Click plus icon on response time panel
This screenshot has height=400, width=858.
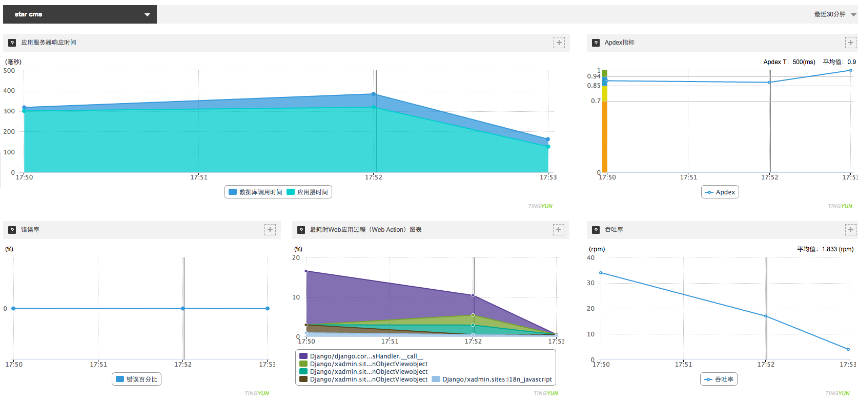click(559, 42)
